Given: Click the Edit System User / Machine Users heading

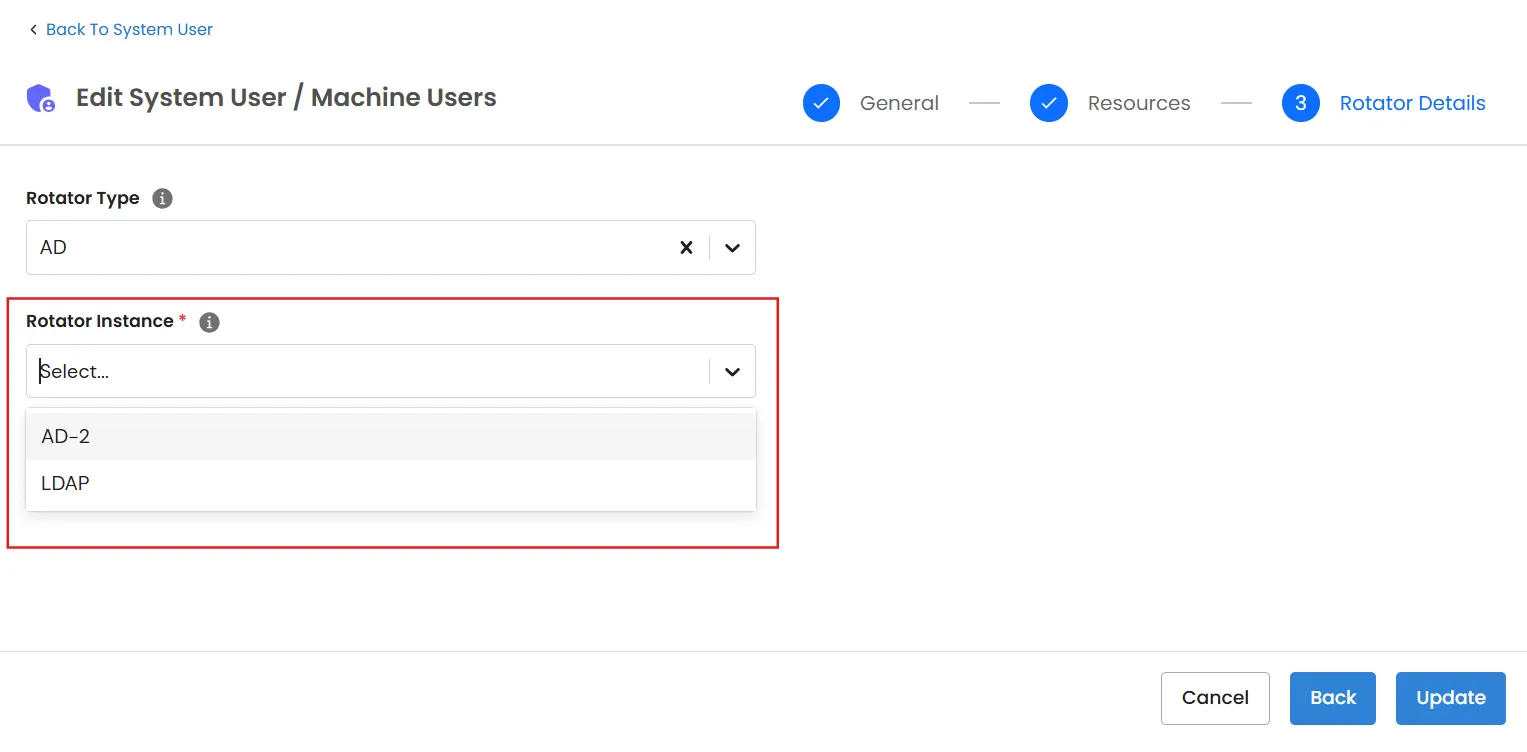Looking at the screenshot, I should tap(286, 98).
